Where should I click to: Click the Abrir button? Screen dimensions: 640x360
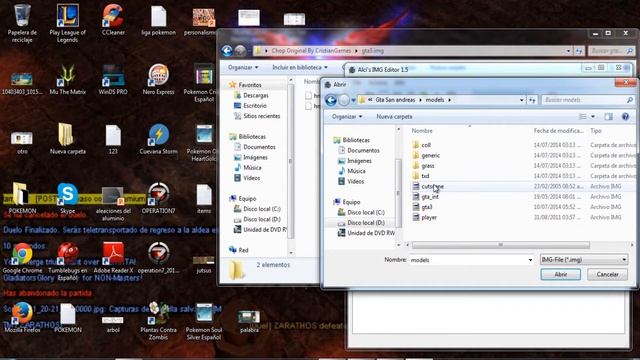560,275
